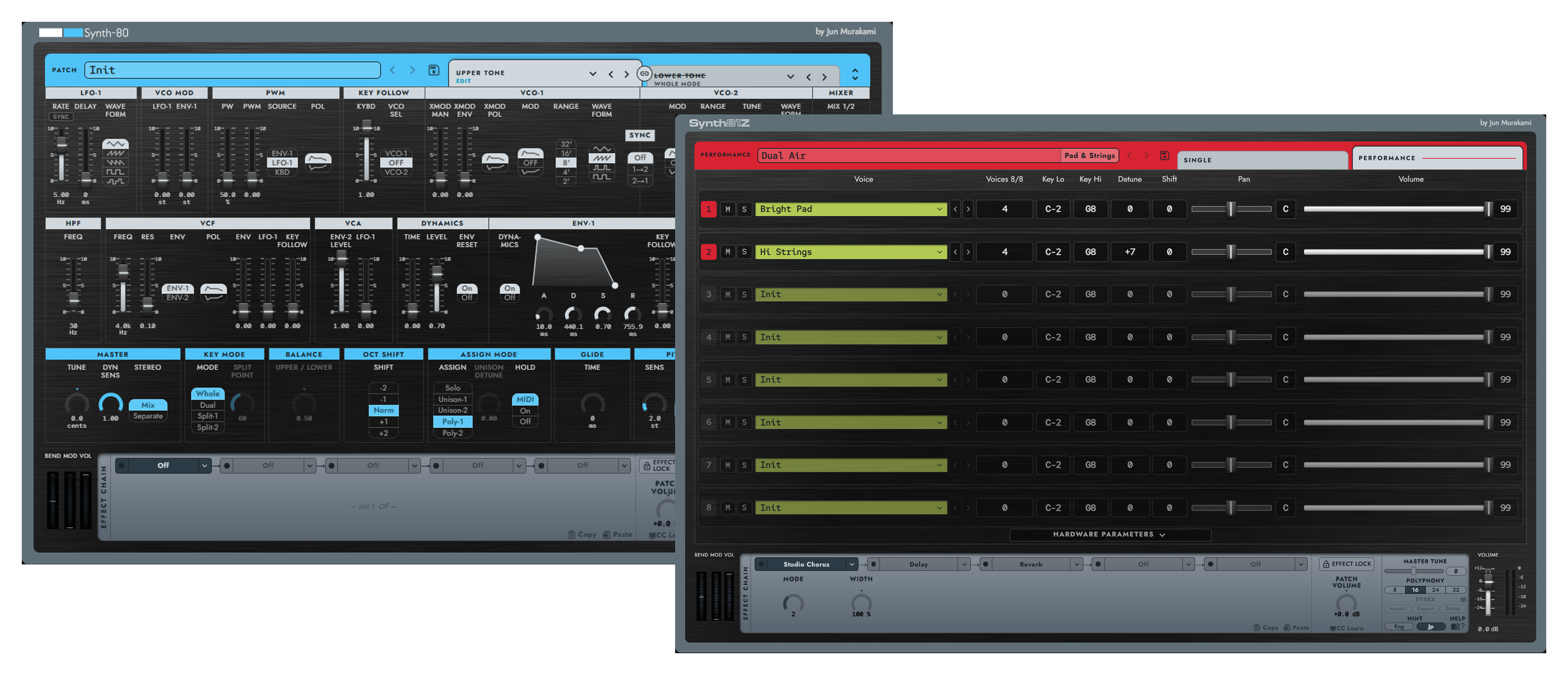Expand Hardware Parameters section

[1110, 534]
